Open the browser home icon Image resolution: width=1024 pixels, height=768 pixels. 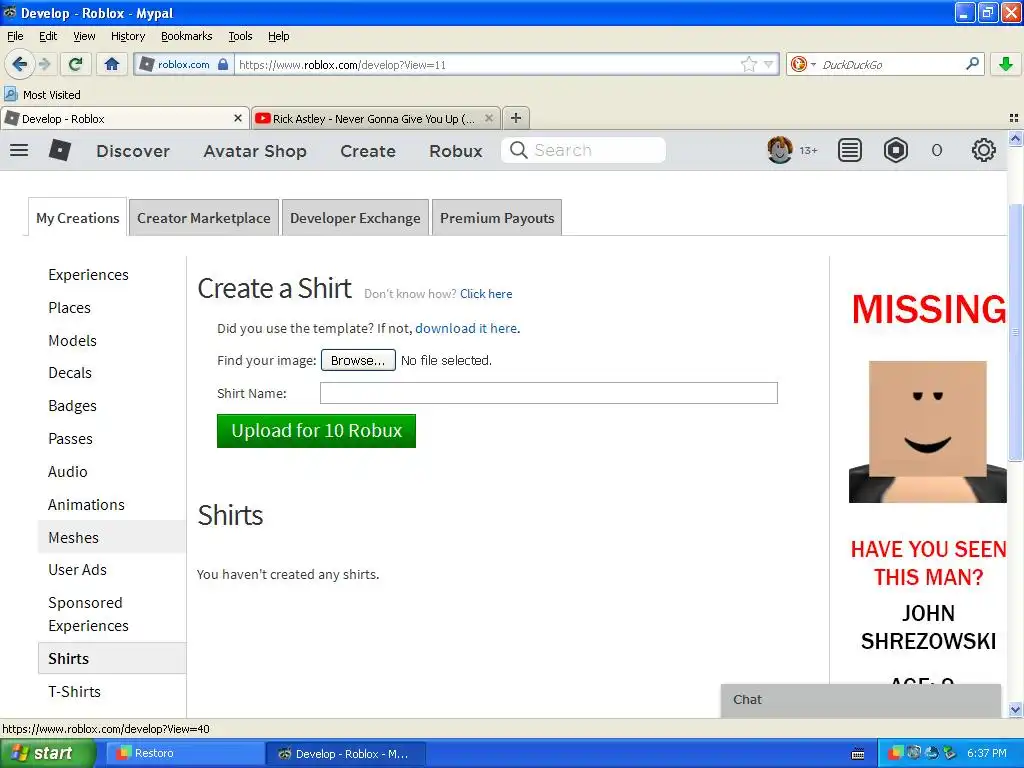[112, 64]
